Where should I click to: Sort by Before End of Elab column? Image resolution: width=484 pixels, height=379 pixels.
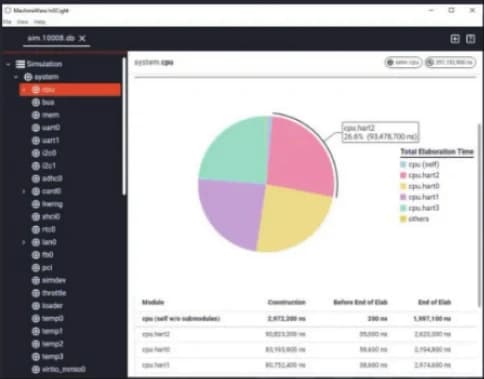tap(360, 302)
